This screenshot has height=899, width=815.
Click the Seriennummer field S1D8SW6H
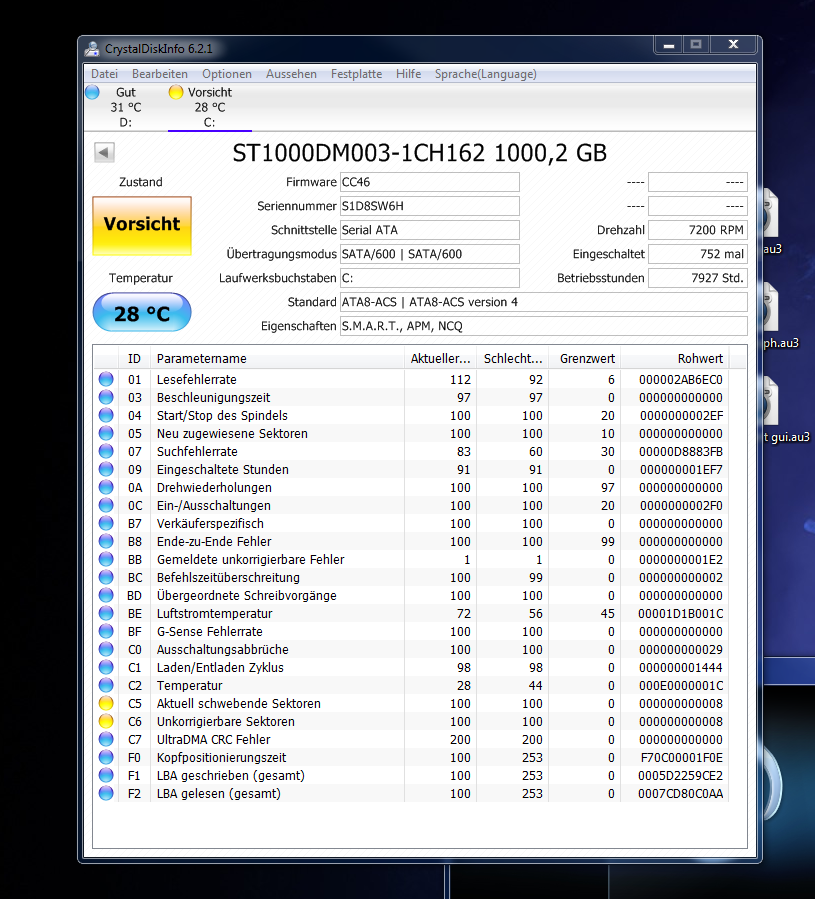pyautogui.click(x=430, y=206)
